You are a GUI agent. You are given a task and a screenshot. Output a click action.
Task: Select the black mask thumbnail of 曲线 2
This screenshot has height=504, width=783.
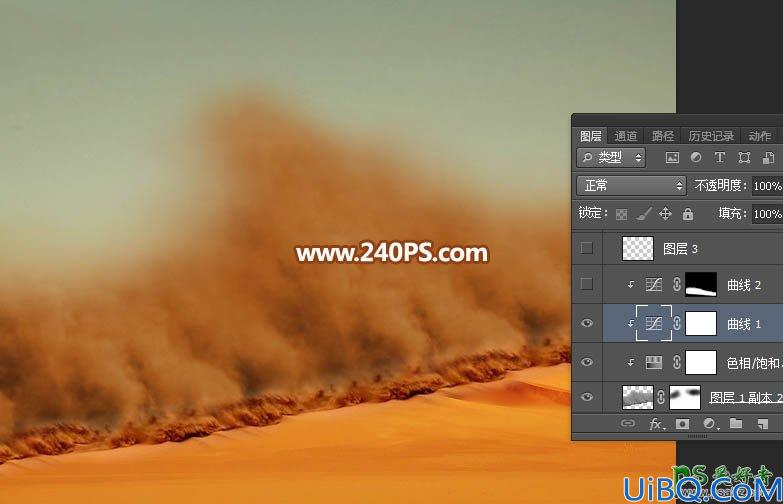701,285
